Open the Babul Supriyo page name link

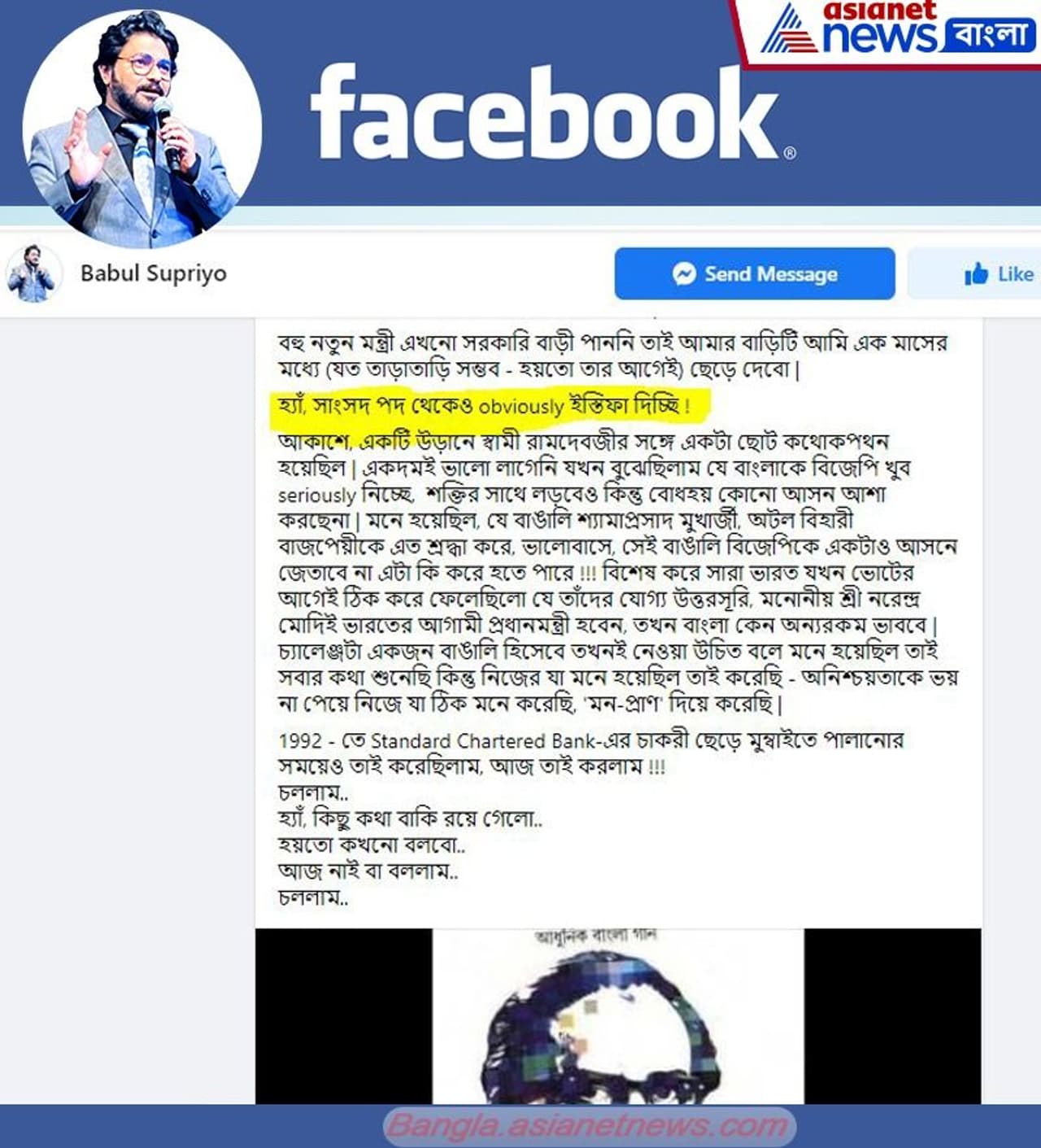[x=154, y=273]
